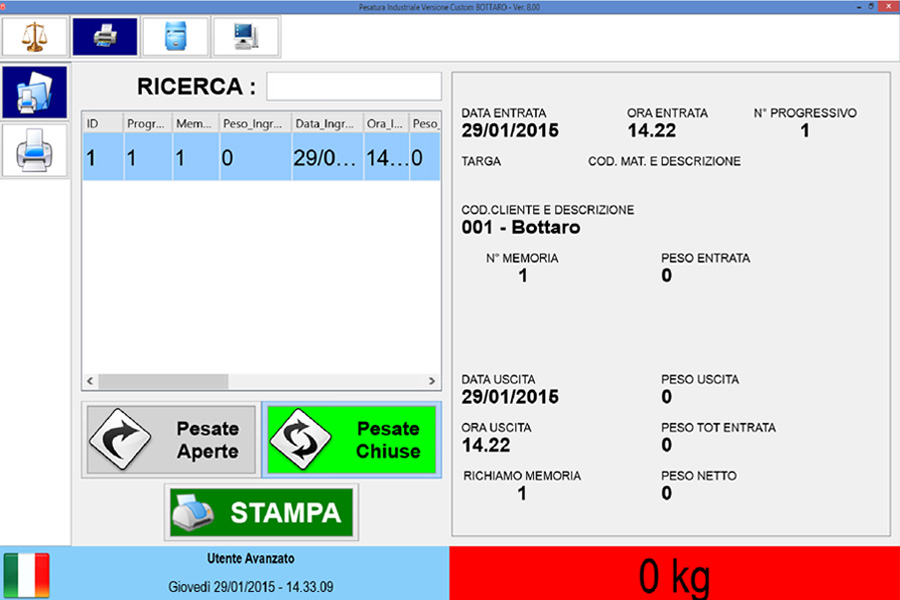This screenshot has height=600, width=900.
Task: Select the first weighing record row
Action: [x=260, y=158]
